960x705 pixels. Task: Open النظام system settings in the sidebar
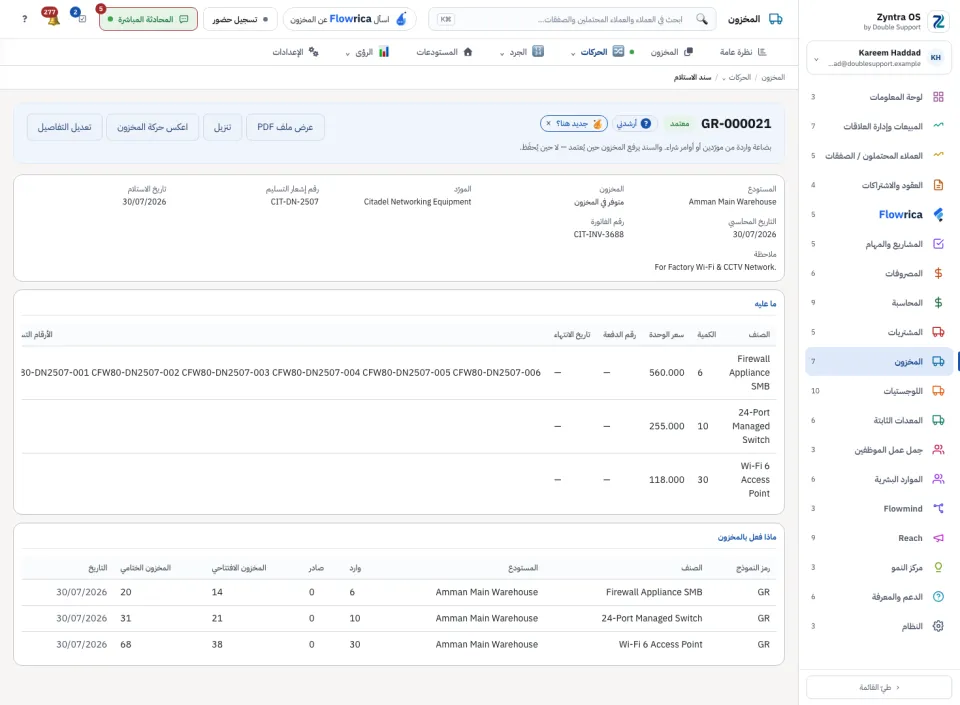(879, 625)
